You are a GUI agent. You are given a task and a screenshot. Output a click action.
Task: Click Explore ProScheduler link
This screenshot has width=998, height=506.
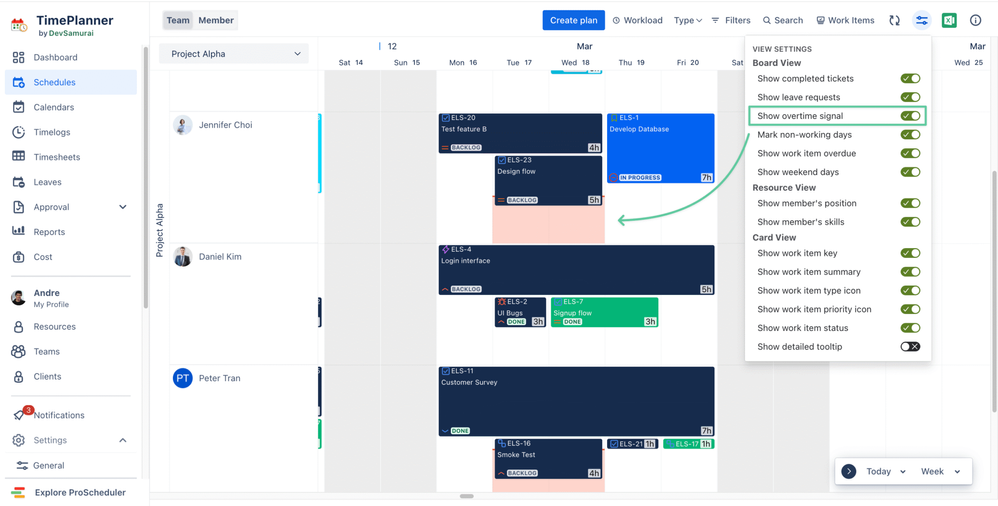pyautogui.click(x=80, y=492)
